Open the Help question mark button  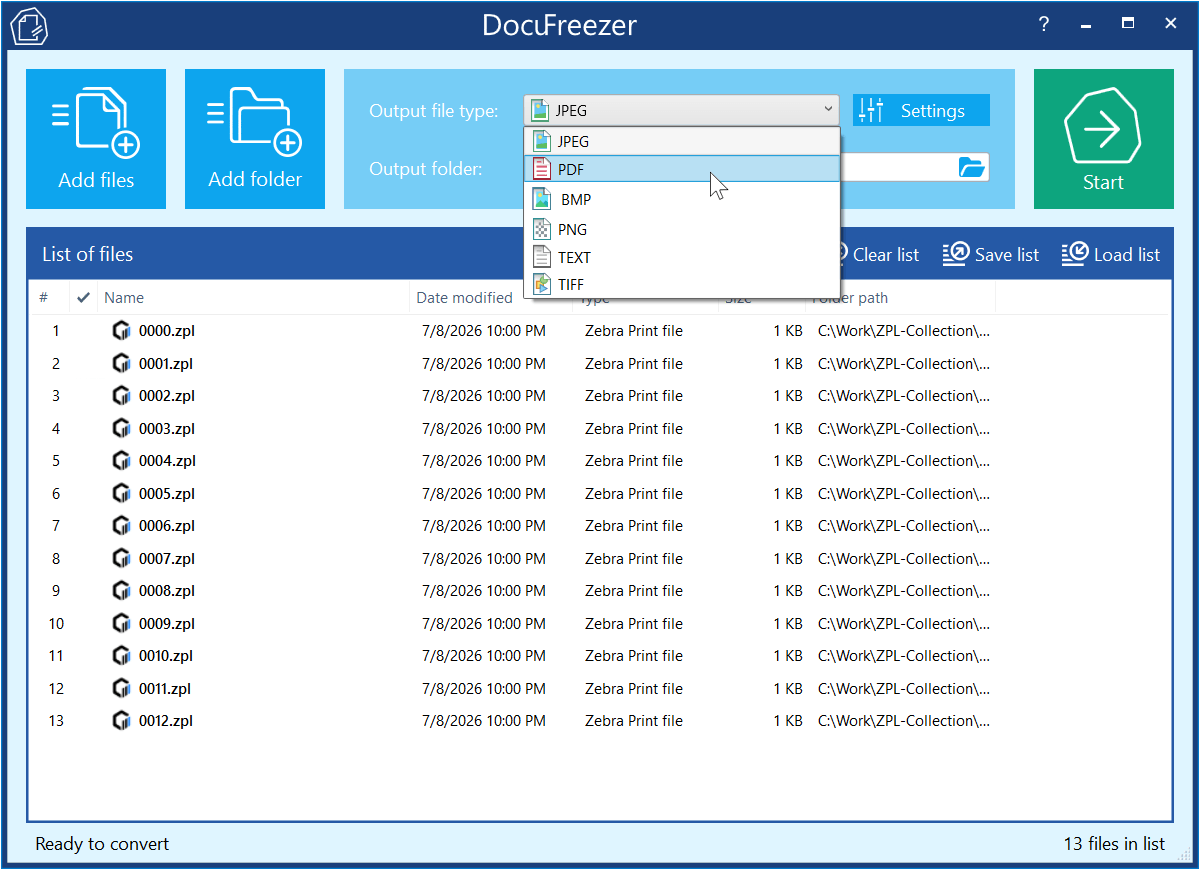pyautogui.click(x=1044, y=24)
